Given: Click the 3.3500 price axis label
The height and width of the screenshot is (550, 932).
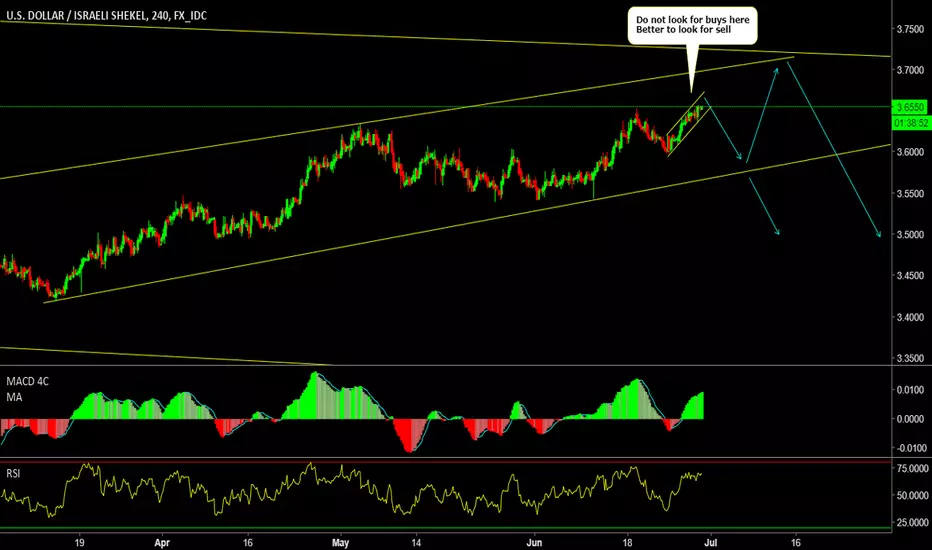Looking at the screenshot, I should click(x=910, y=359).
